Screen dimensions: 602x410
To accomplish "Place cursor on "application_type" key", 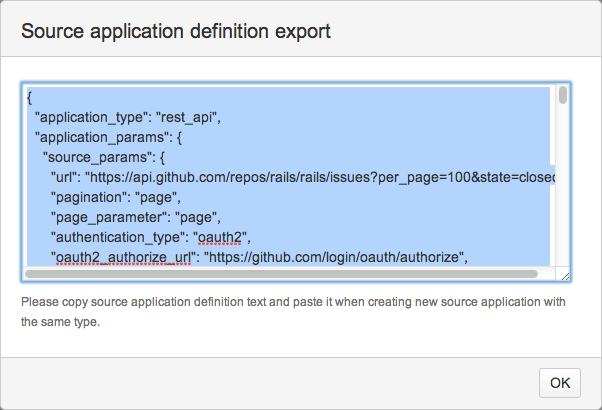I will tap(90, 117).
